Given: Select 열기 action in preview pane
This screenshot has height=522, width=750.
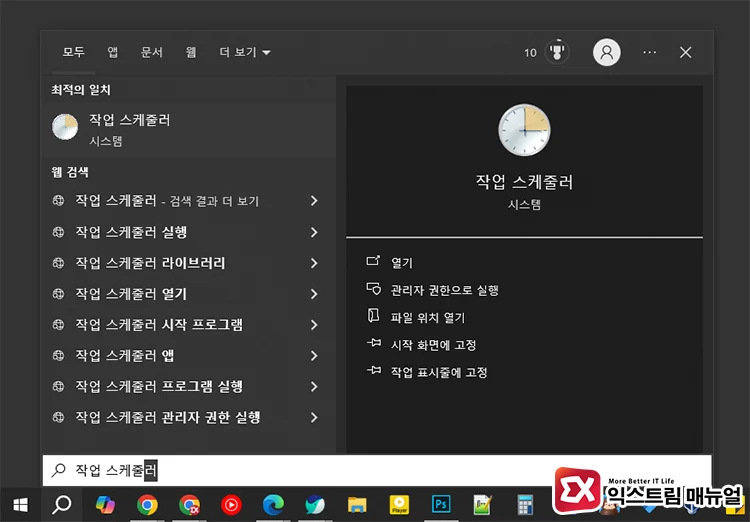Looking at the screenshot, I should point(401,263).
